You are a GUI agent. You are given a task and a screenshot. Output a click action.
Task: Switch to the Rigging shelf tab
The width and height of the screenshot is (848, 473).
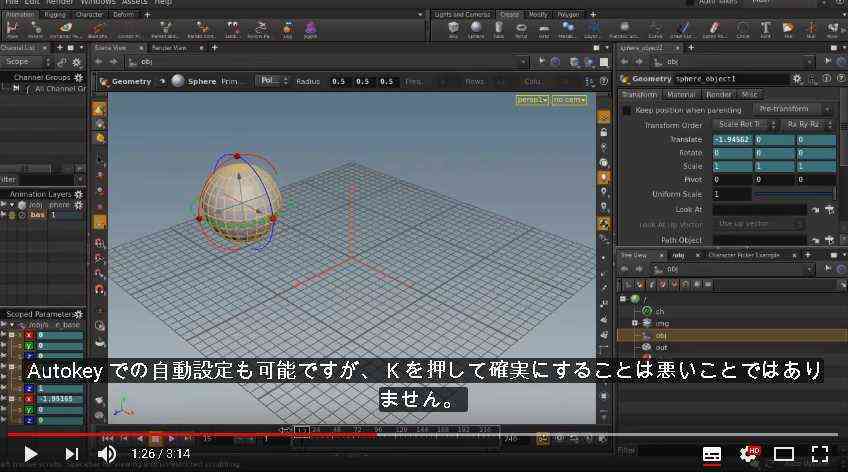(x=55, y=15)
